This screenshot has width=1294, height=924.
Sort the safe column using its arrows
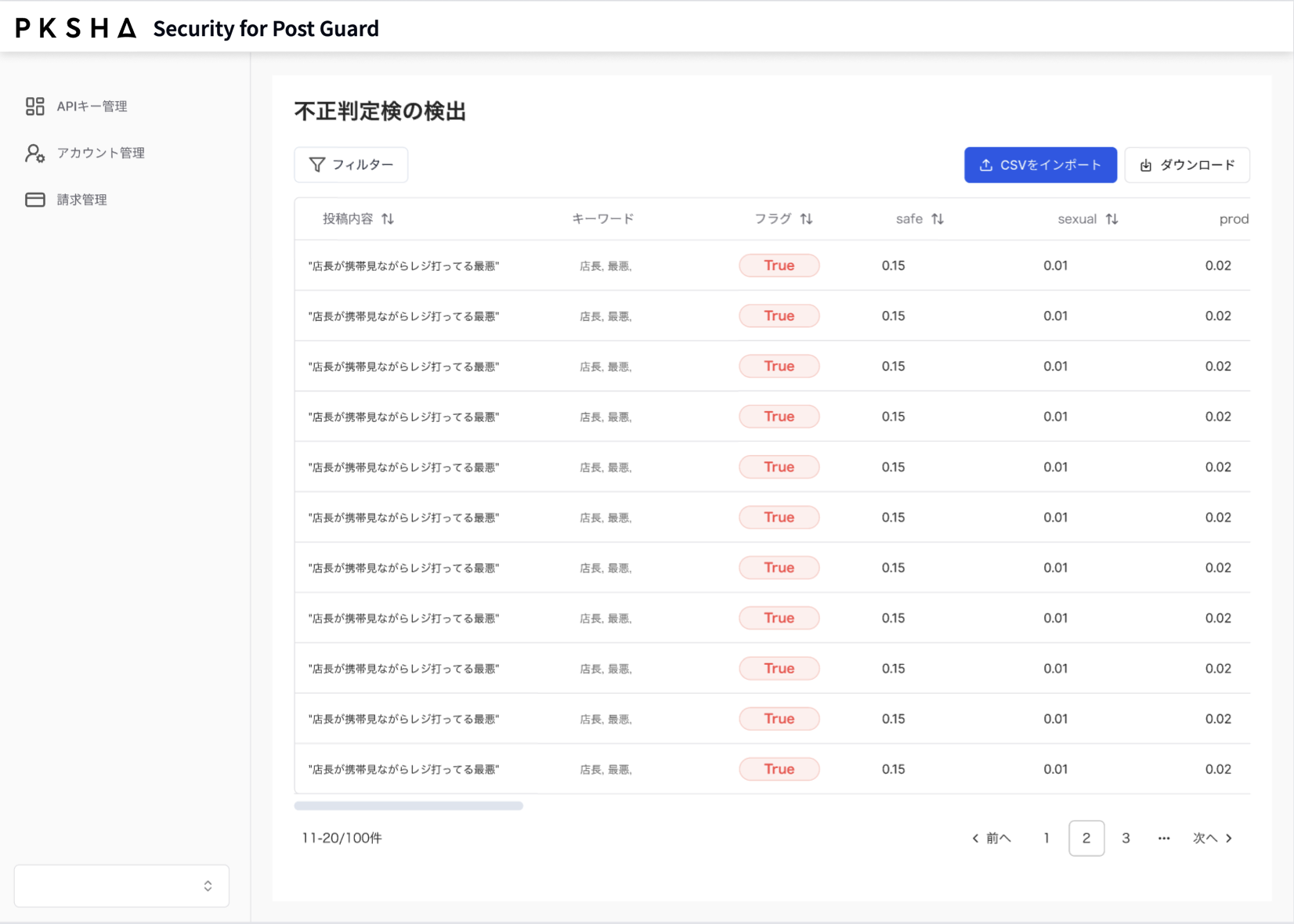pyautogui.click(x=938, y=219)
